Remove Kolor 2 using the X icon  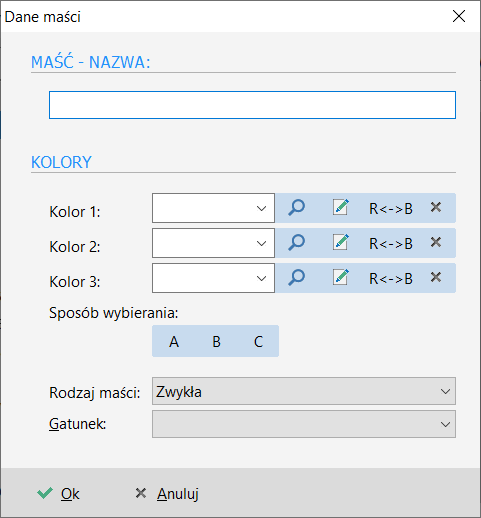[436, 243]
